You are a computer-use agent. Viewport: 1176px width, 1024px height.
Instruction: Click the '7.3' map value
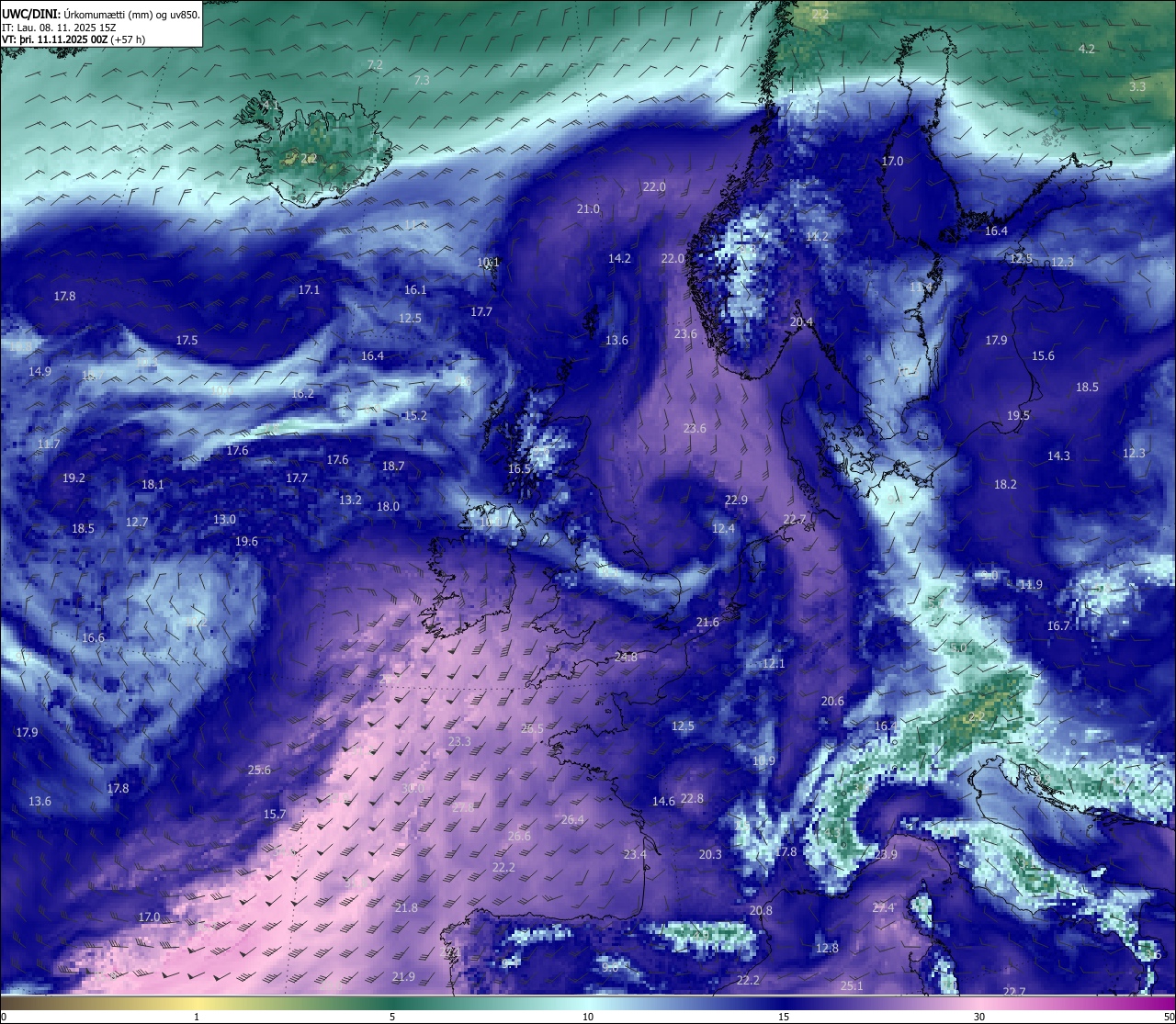tap(422, 80)
